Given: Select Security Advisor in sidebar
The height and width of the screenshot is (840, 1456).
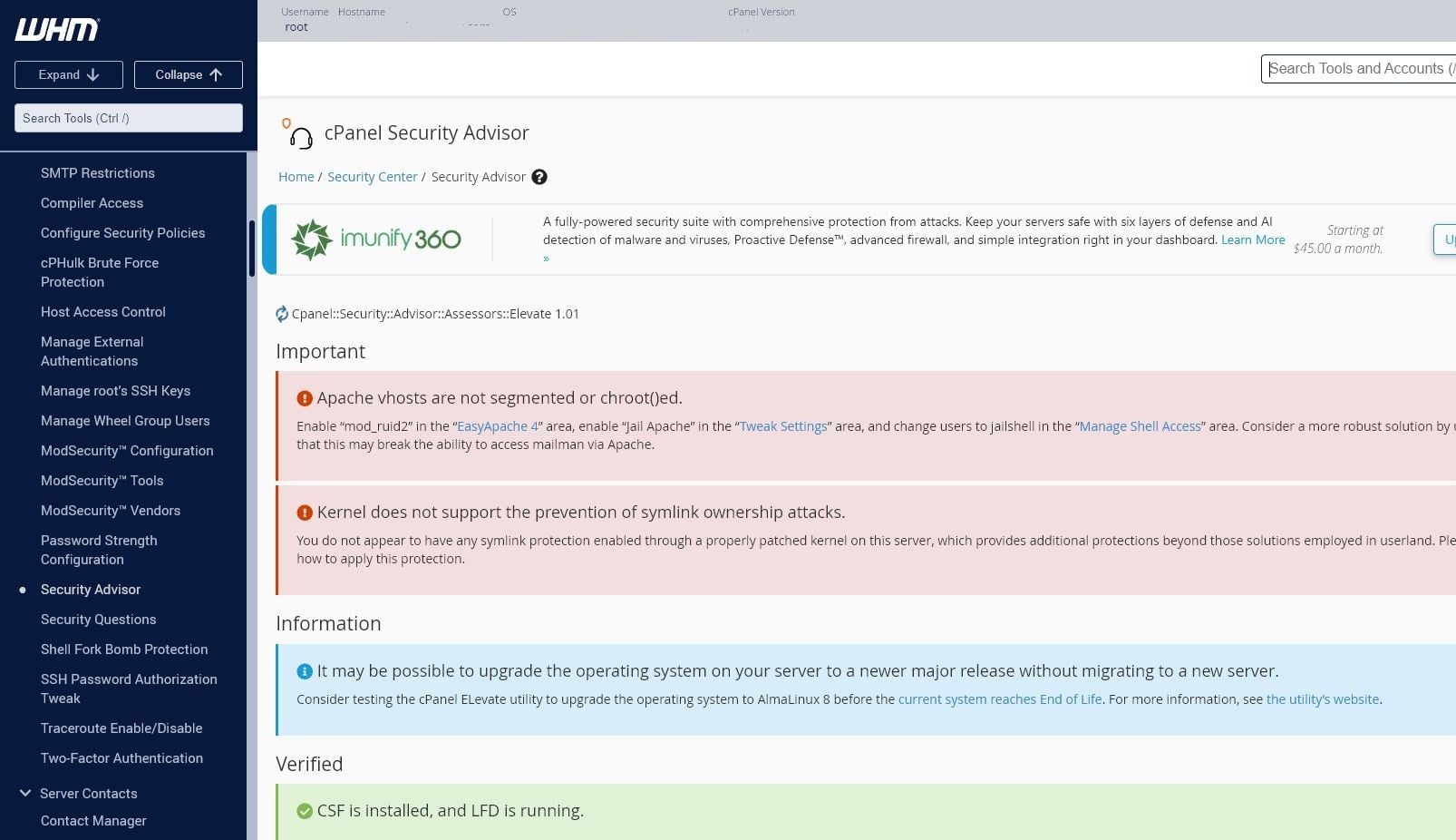Looking at the screenshot, I should (x=91, y=590).
